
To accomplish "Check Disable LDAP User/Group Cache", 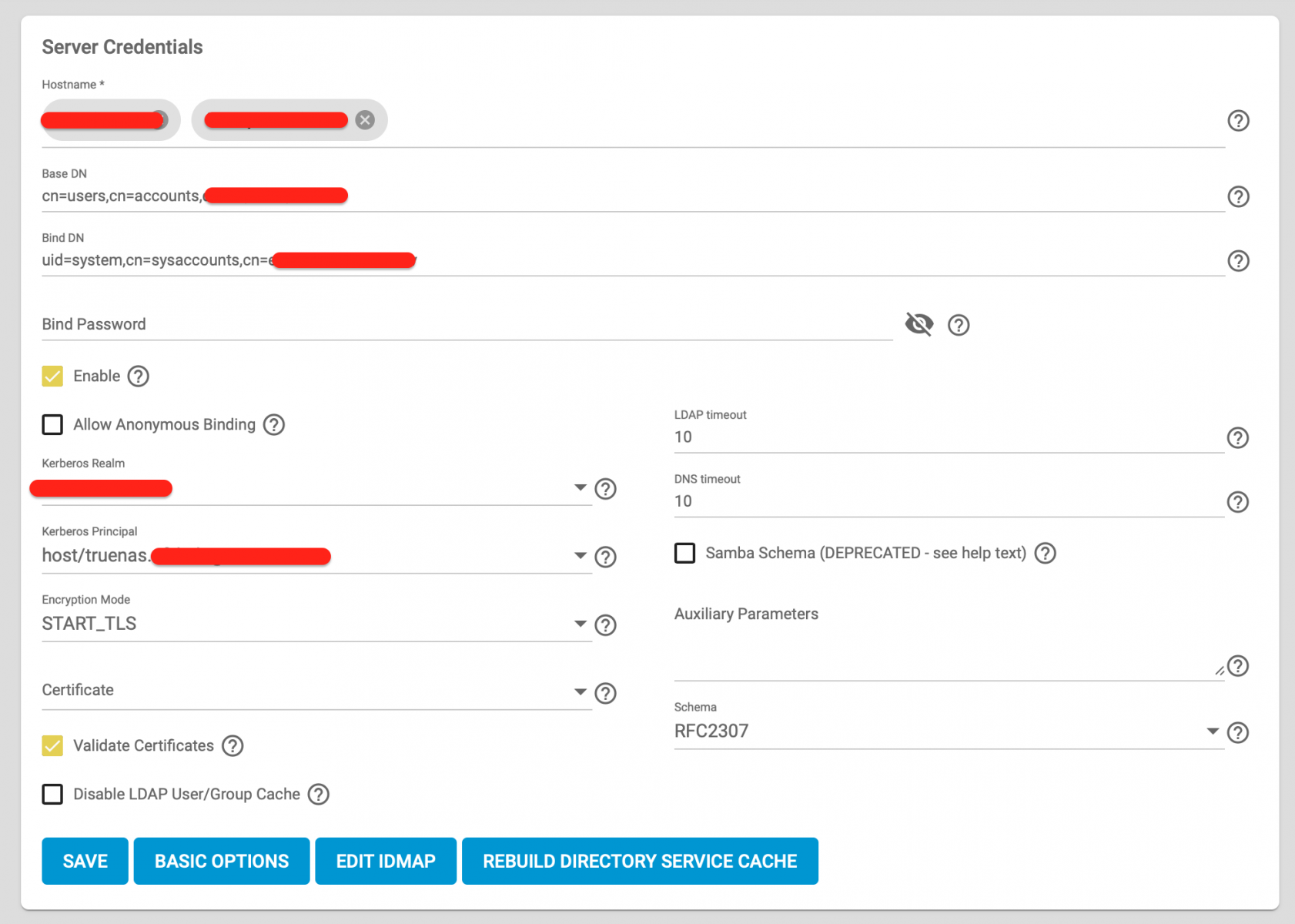I will click(52, 795).
